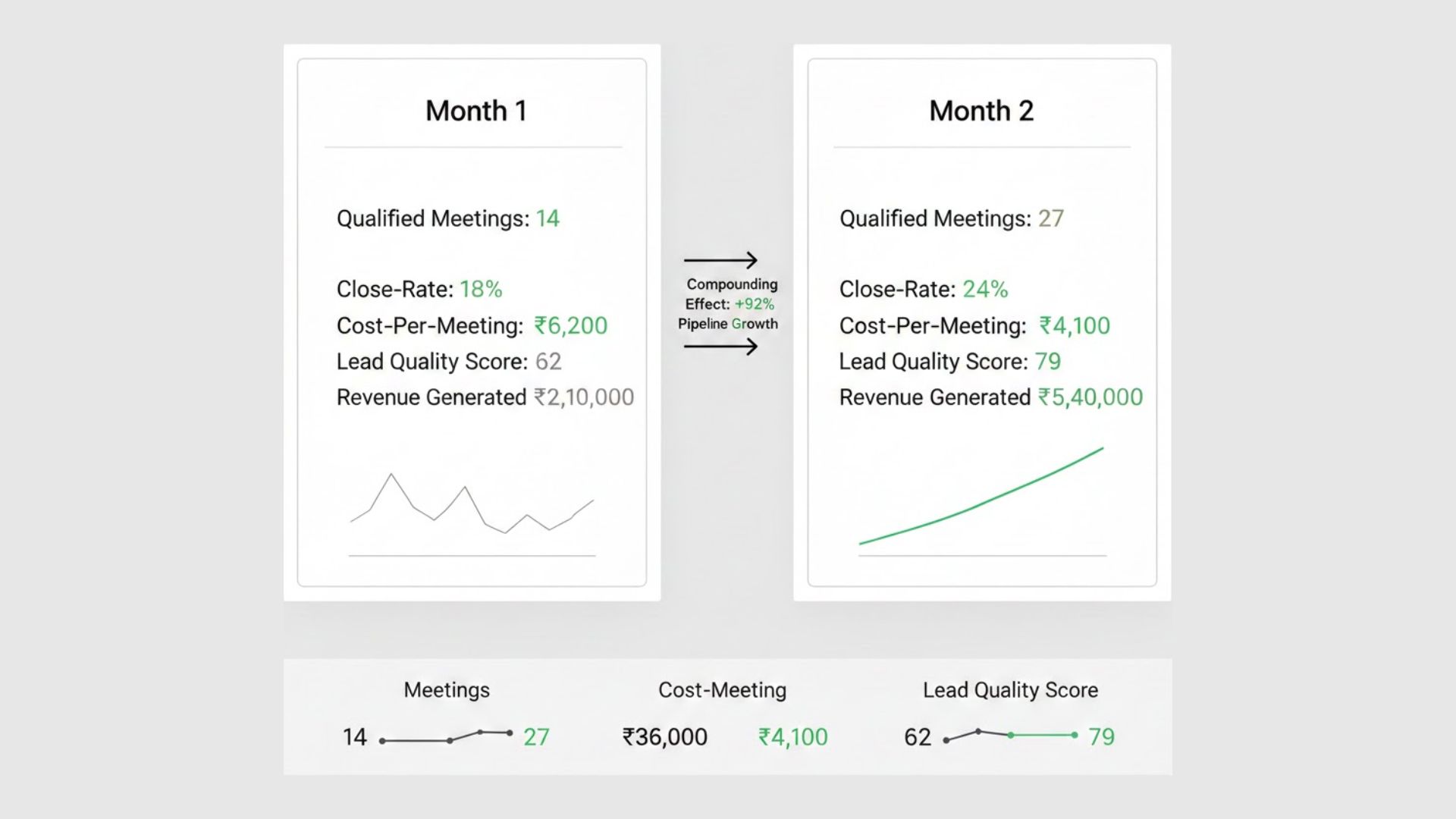Viewport: 1456px width, 819px height.
Task: Click the lower arrow below Pipeline Growth
Action: [x=720, y=347]
